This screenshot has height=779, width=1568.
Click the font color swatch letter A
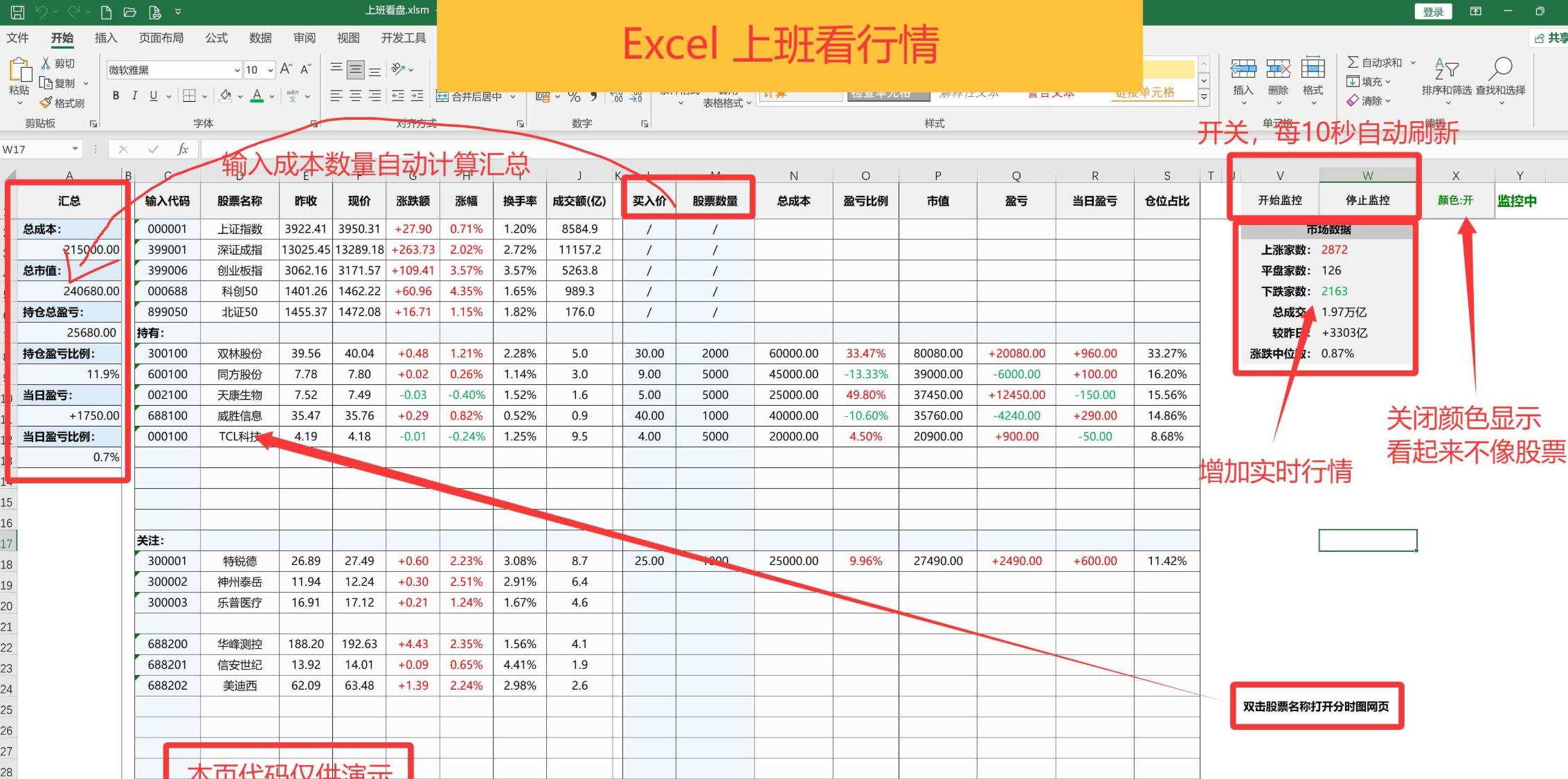point(257,96)
